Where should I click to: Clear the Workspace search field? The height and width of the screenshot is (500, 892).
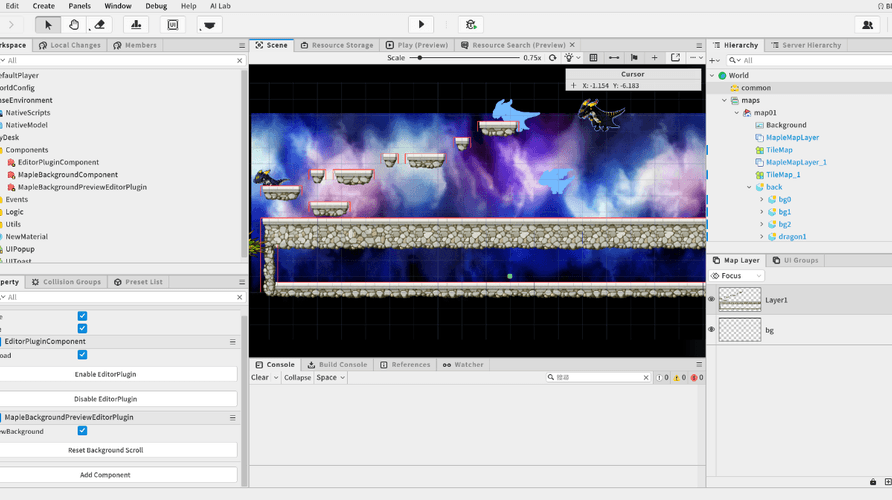click(239, 60)
